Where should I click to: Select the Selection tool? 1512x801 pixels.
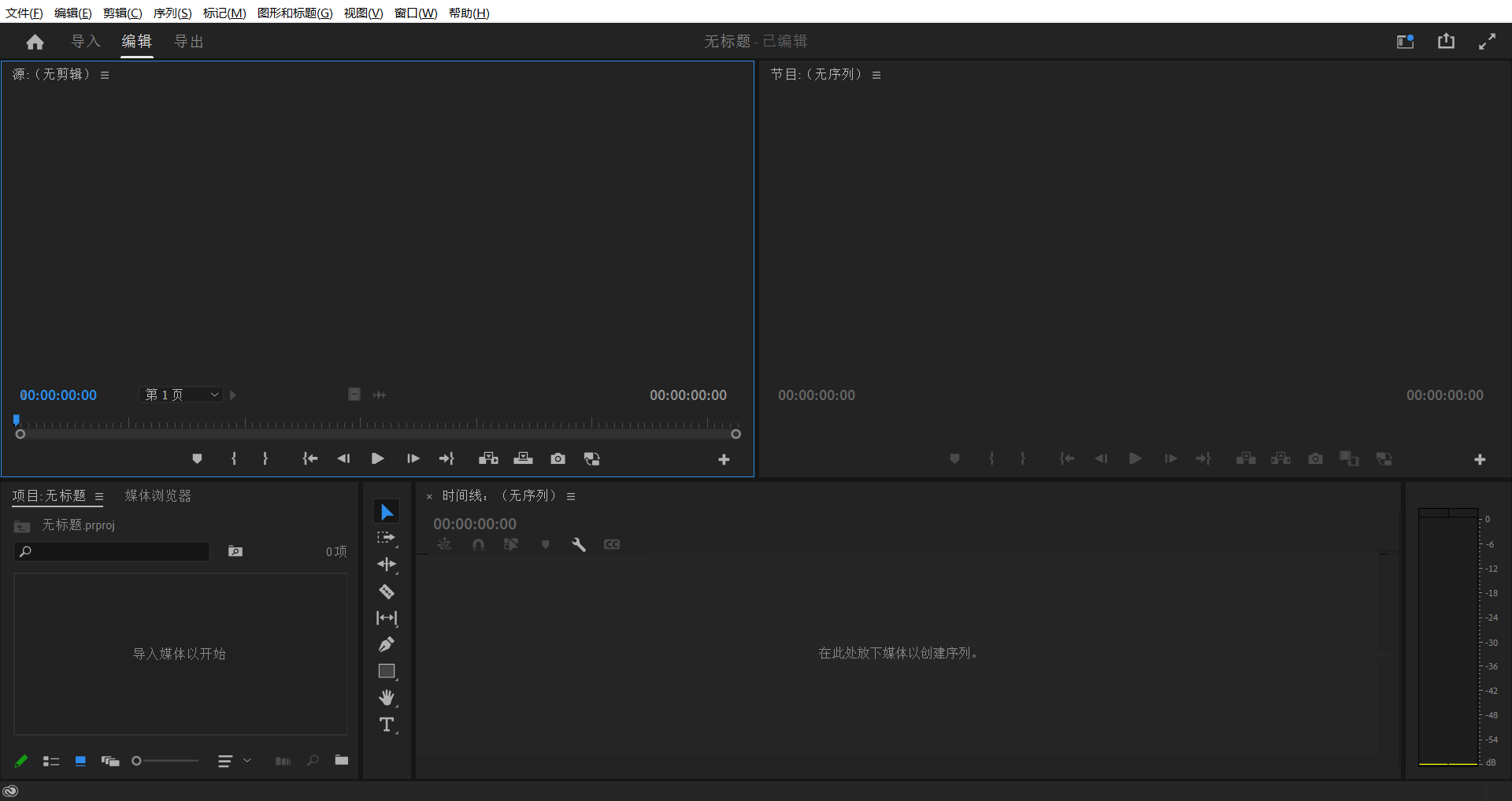click(387, 512)
